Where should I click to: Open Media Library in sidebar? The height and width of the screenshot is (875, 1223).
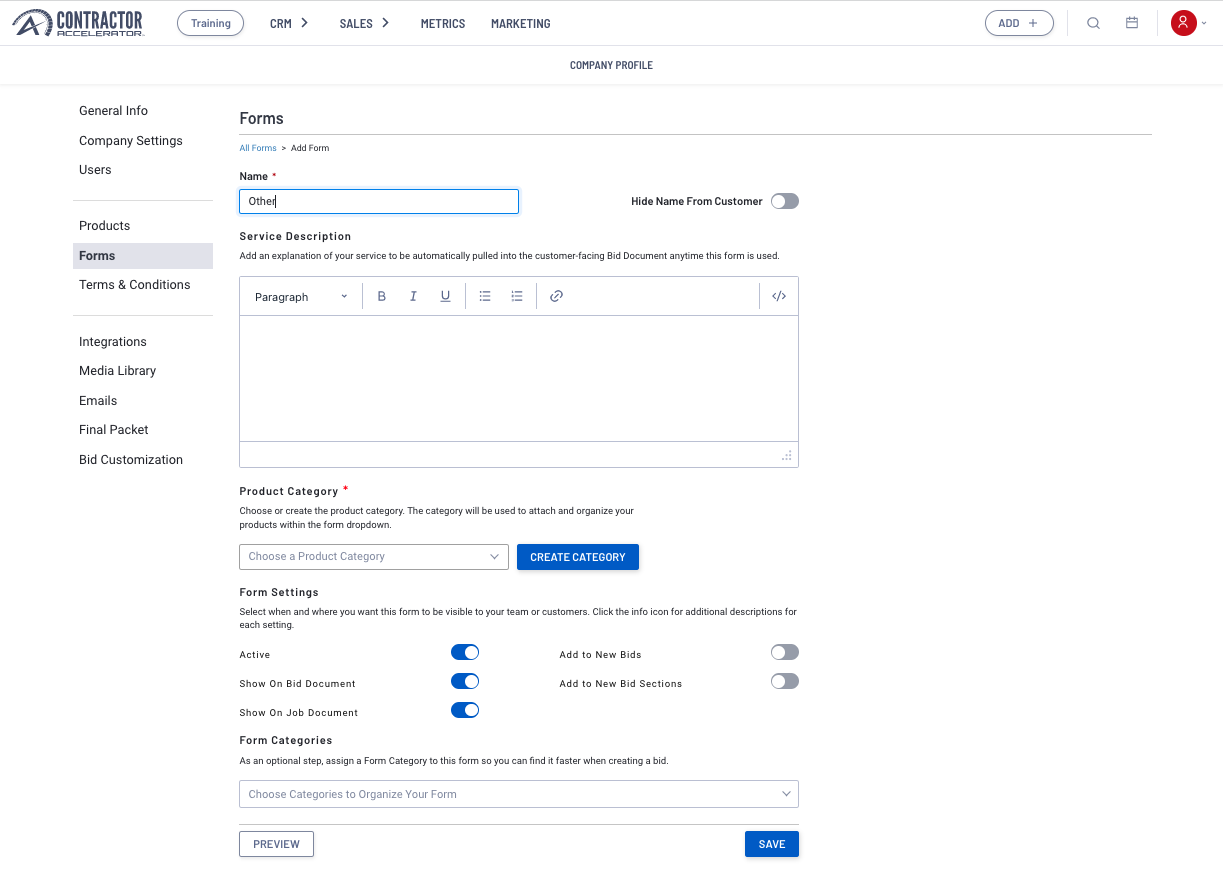pyautogui.click(x=118, y=371)
